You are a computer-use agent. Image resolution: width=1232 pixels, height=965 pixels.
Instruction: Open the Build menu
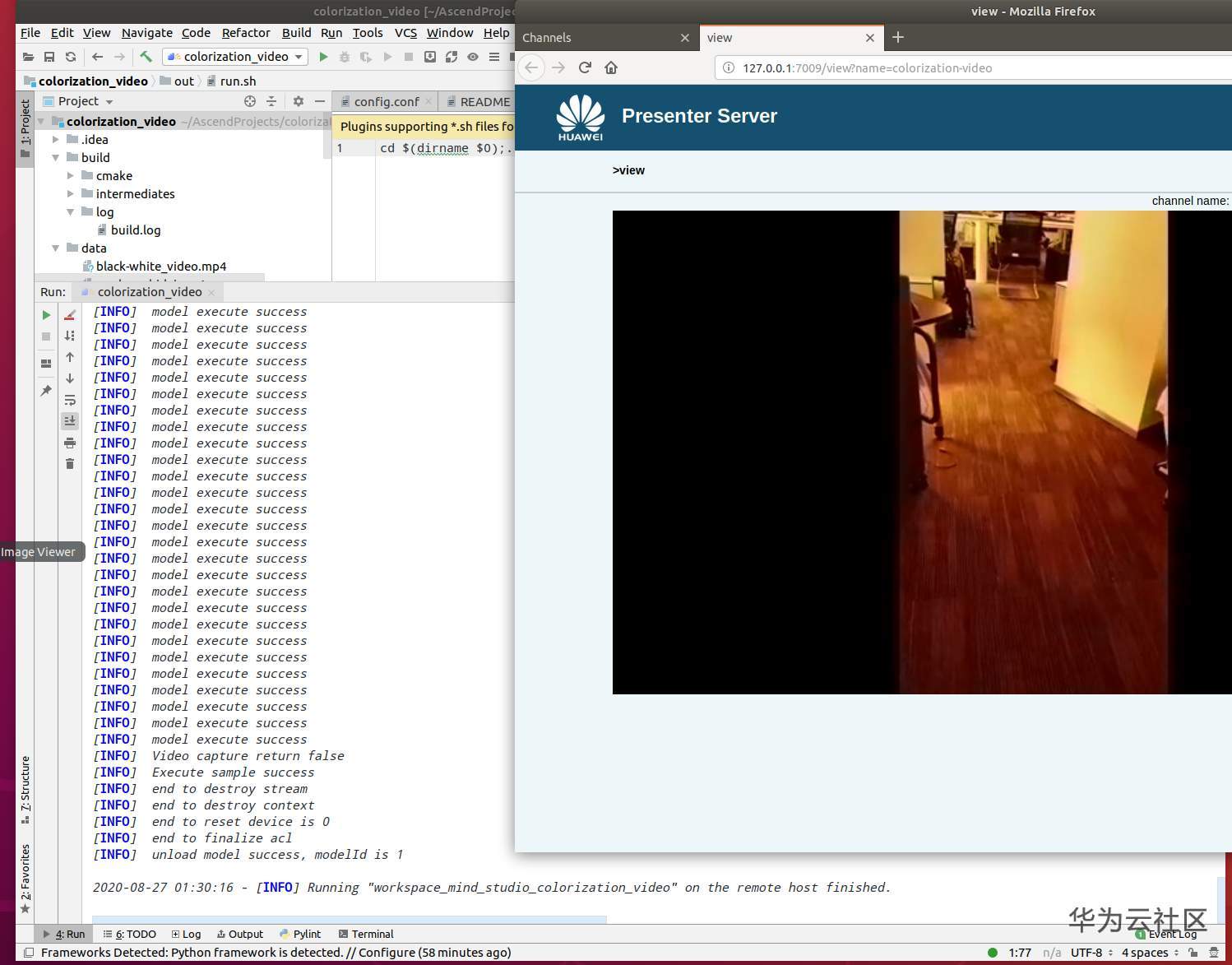coord(296,33)
